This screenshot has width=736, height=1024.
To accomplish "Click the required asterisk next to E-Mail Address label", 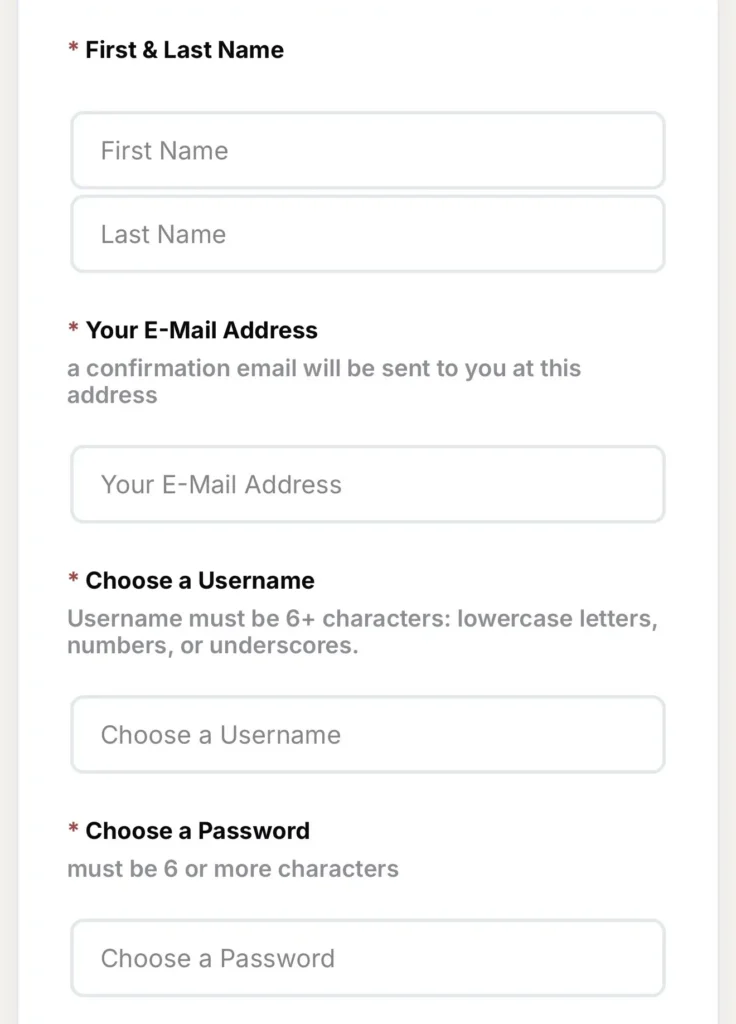I will [x=73, y=330].
